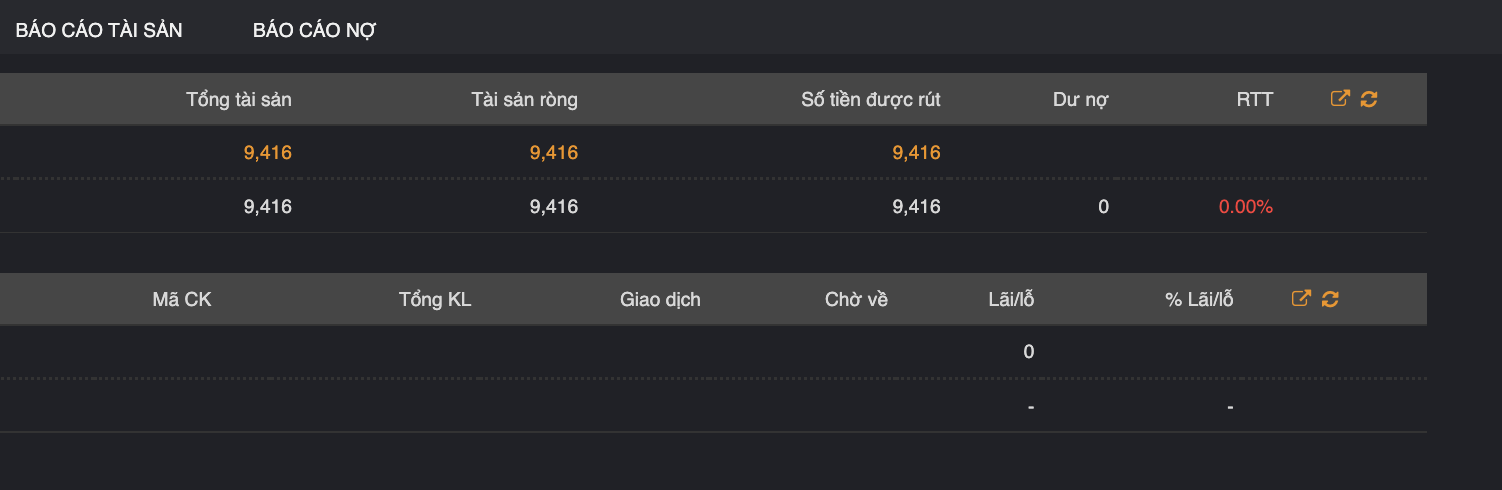Click the Dư nợ column header
Viewport: 1502px width, 490px height.
point(1080,100)
